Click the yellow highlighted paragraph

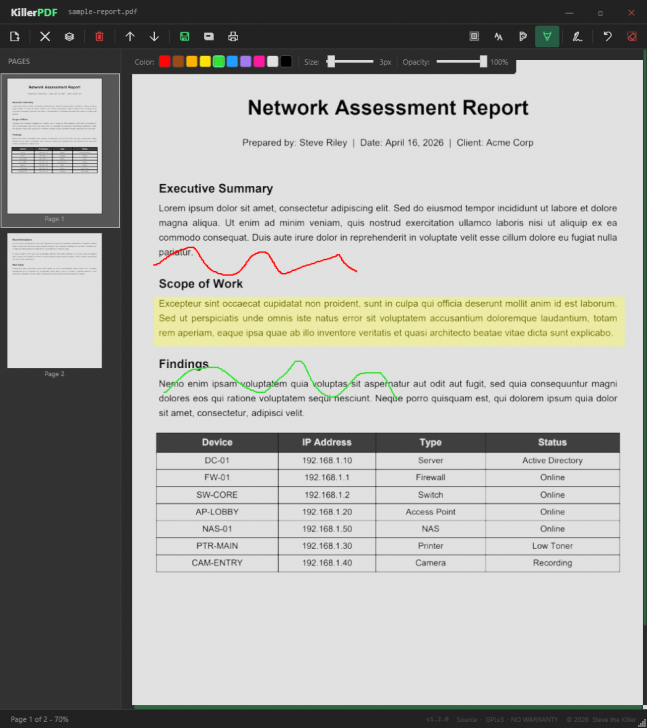click(x=389, y=321)
